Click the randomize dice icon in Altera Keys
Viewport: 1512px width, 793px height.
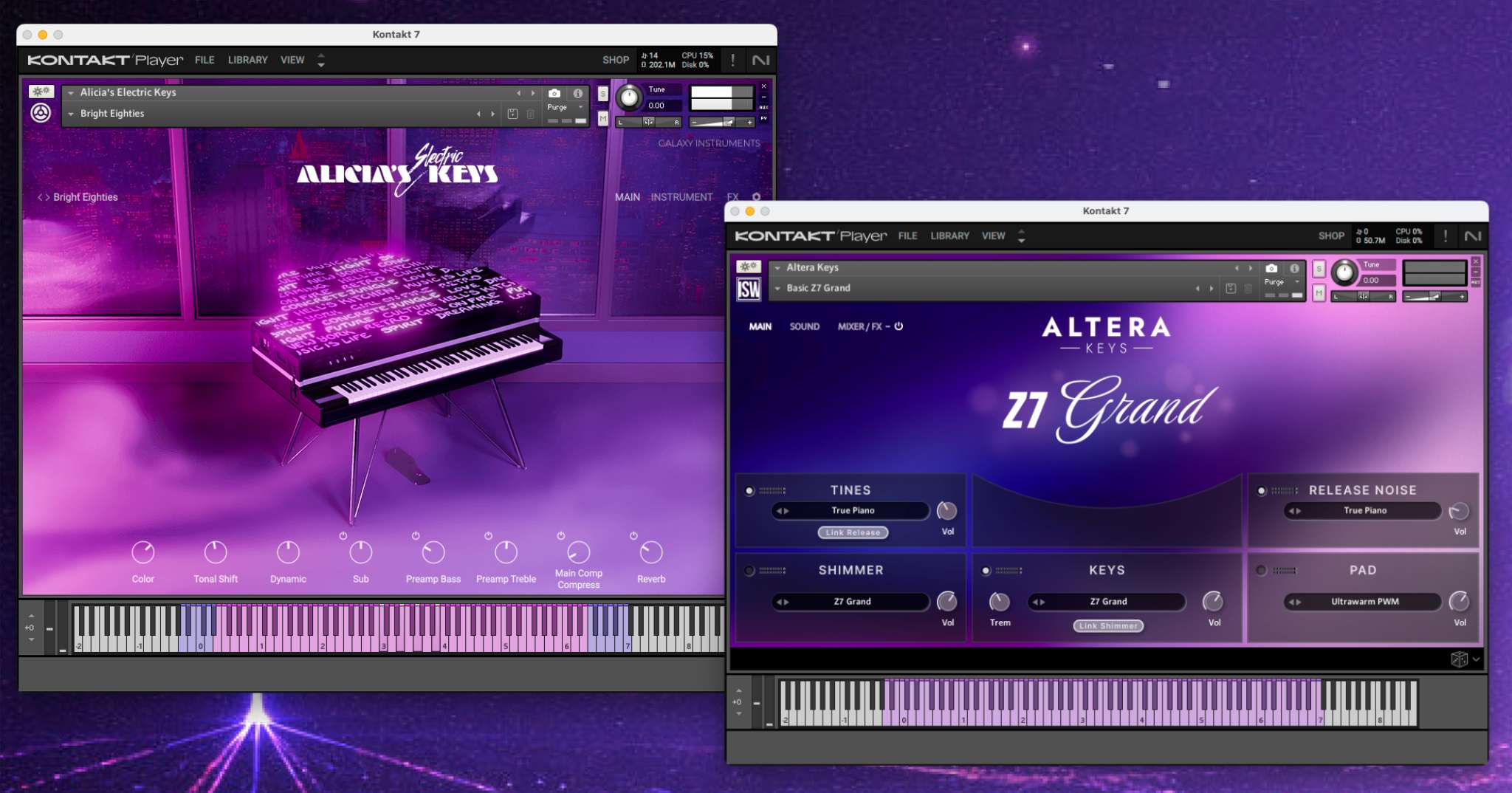[x=1459, y=659]
